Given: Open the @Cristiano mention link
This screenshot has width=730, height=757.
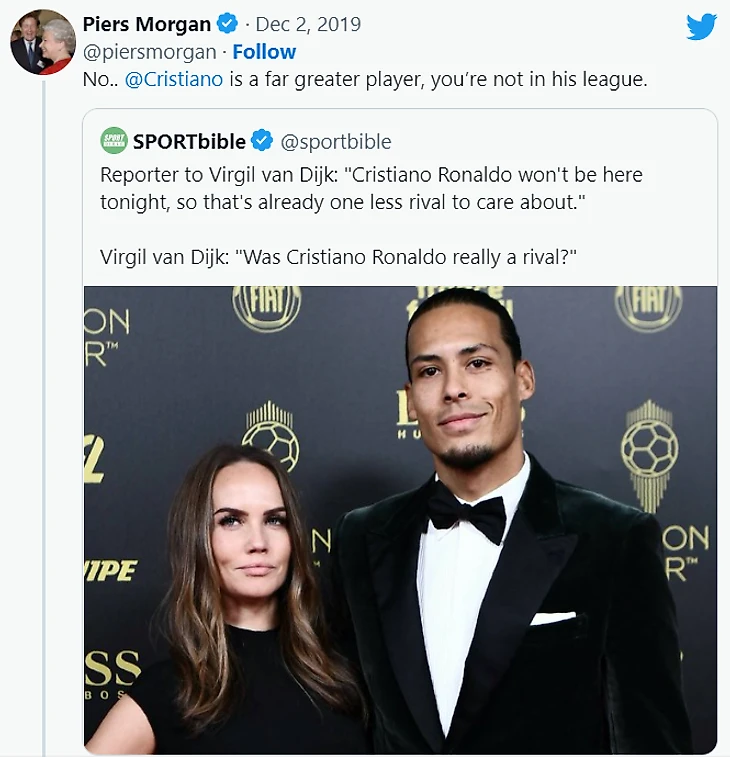Looking at the screenshot, I should click(174, 79).
